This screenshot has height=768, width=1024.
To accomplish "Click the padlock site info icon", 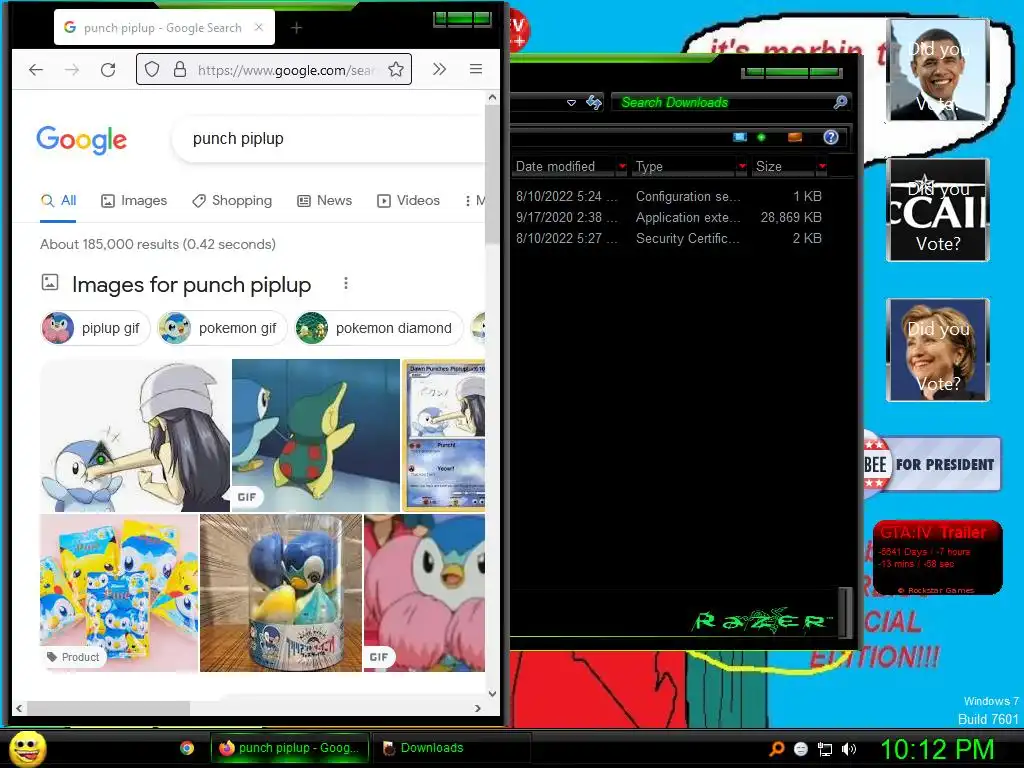I will 180,69.
